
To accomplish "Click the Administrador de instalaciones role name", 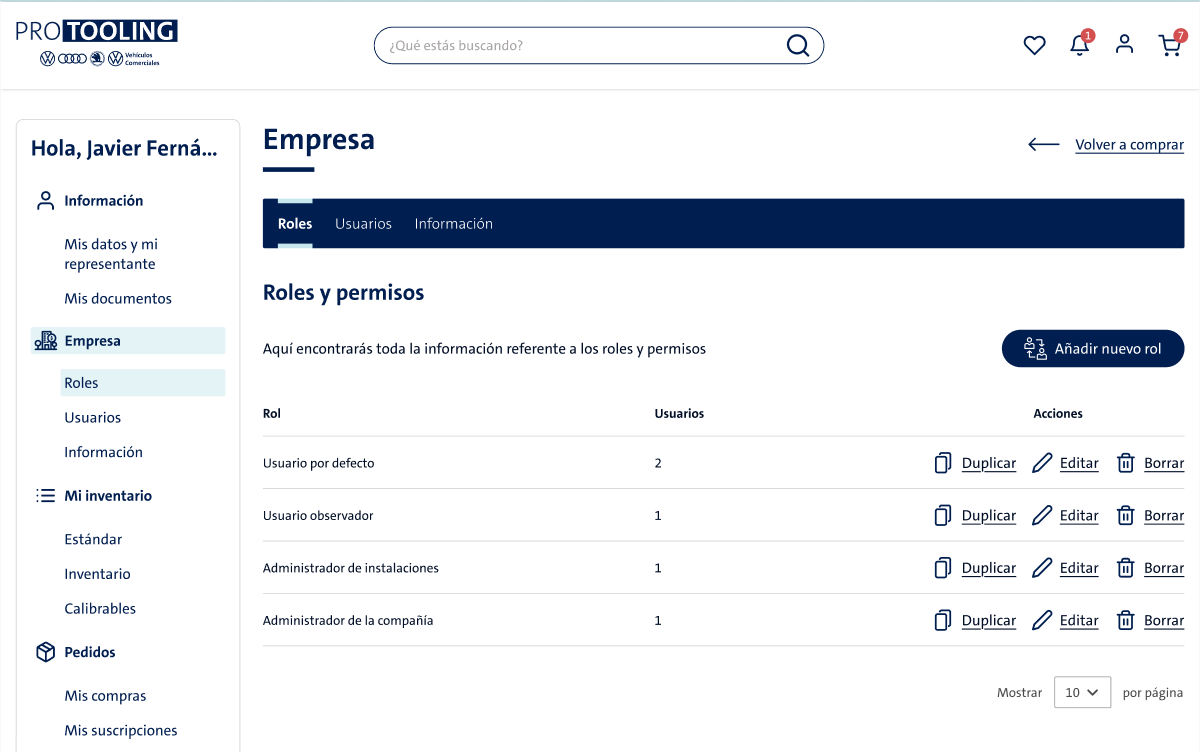I will pos(351,568).
